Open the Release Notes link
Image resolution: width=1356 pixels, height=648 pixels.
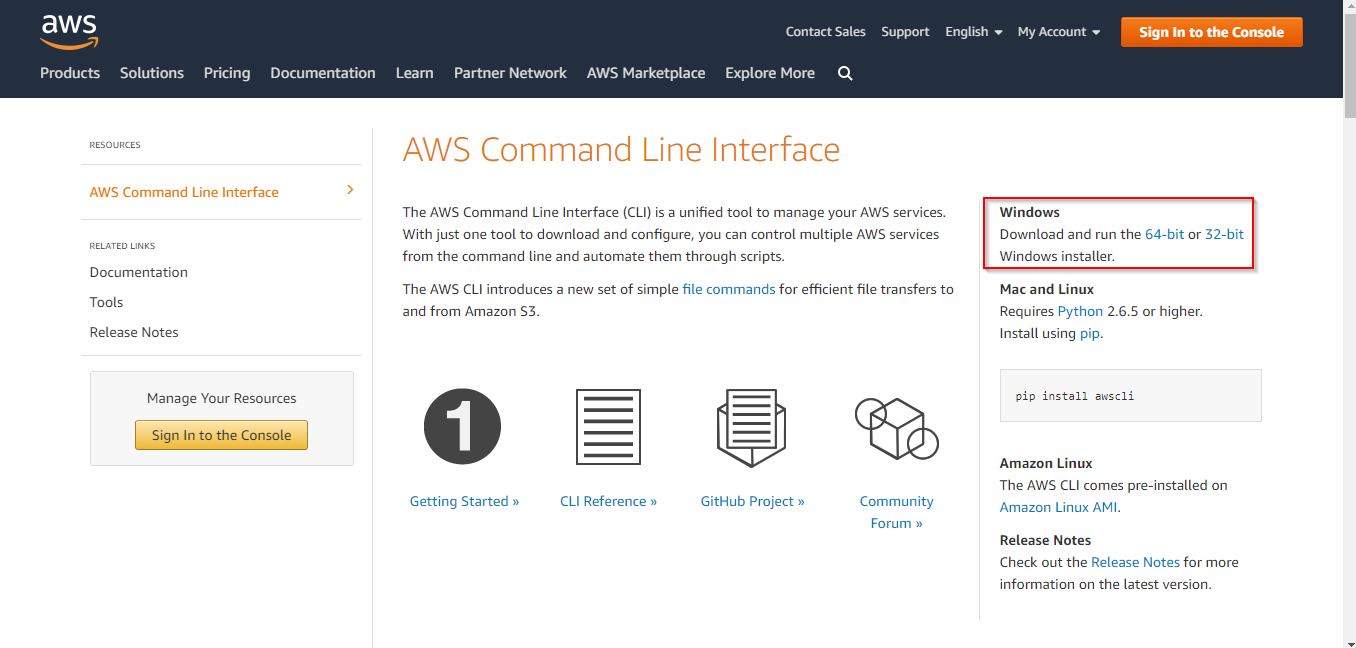pos(1136,562)
